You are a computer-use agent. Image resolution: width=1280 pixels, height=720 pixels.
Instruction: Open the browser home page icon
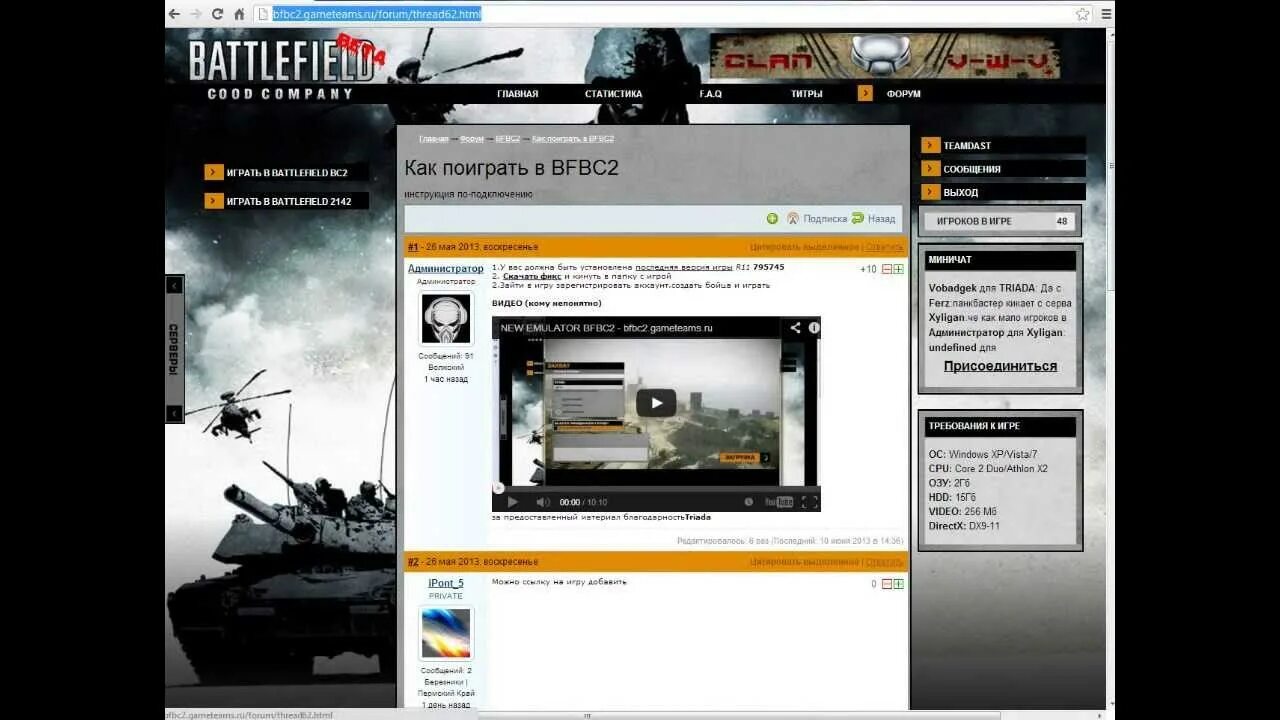coord(239,14)
